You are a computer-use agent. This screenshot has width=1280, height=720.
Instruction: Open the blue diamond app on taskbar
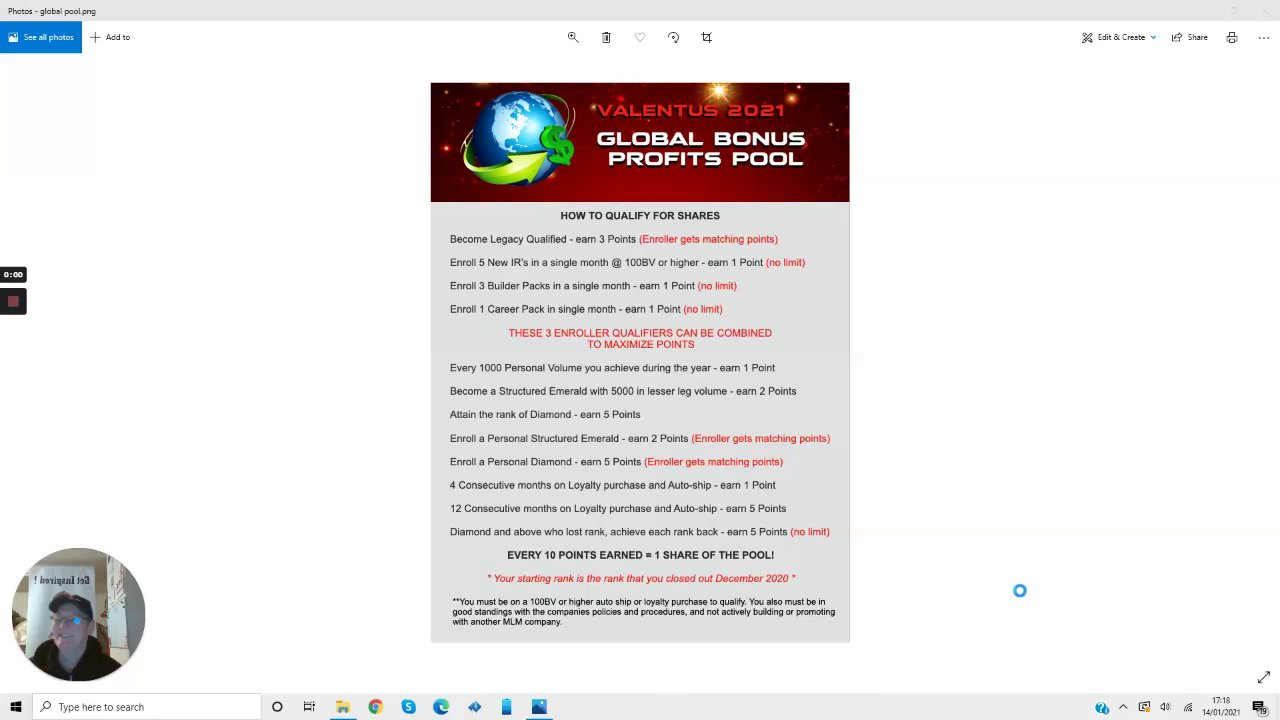coord(474,707)
